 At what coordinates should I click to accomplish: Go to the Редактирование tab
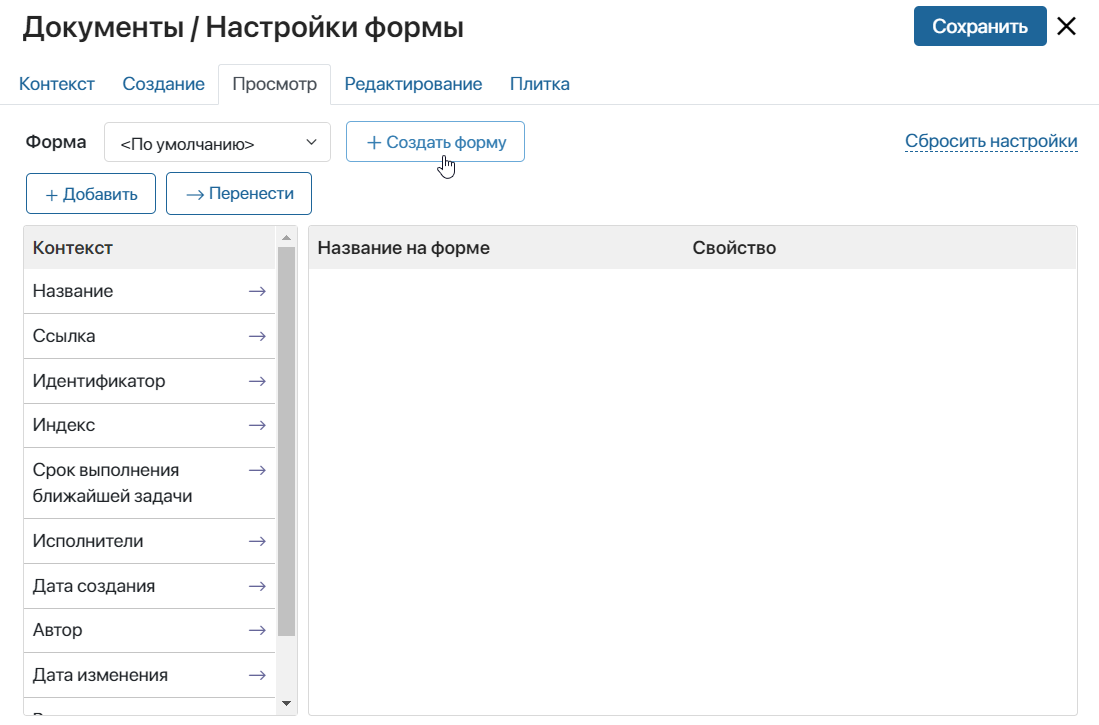pos(413,84)
